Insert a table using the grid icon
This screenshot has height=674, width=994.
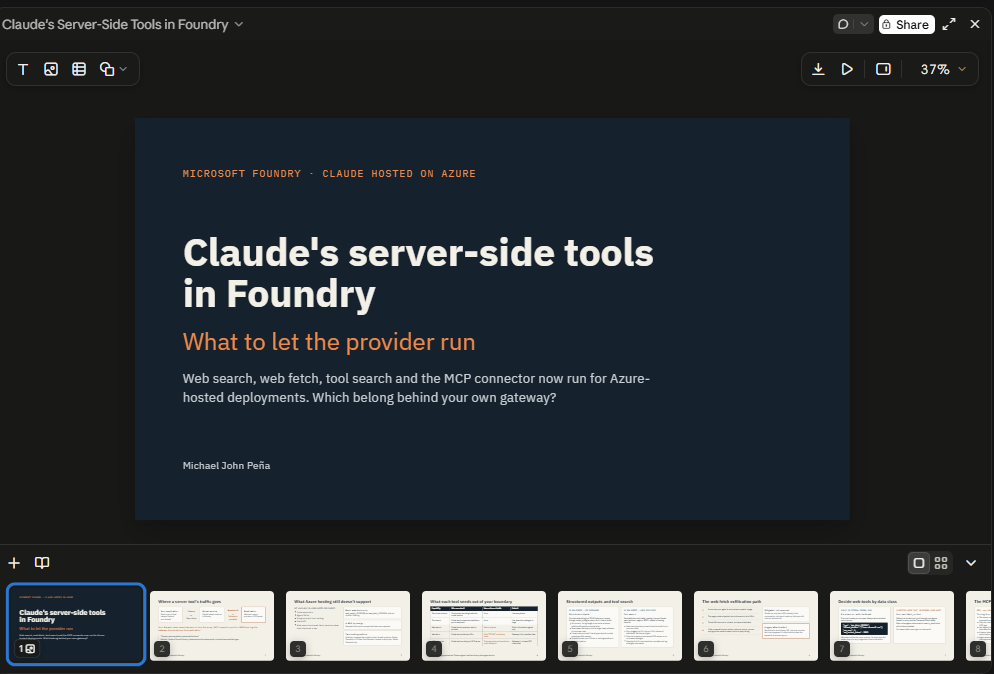[79, 69]
